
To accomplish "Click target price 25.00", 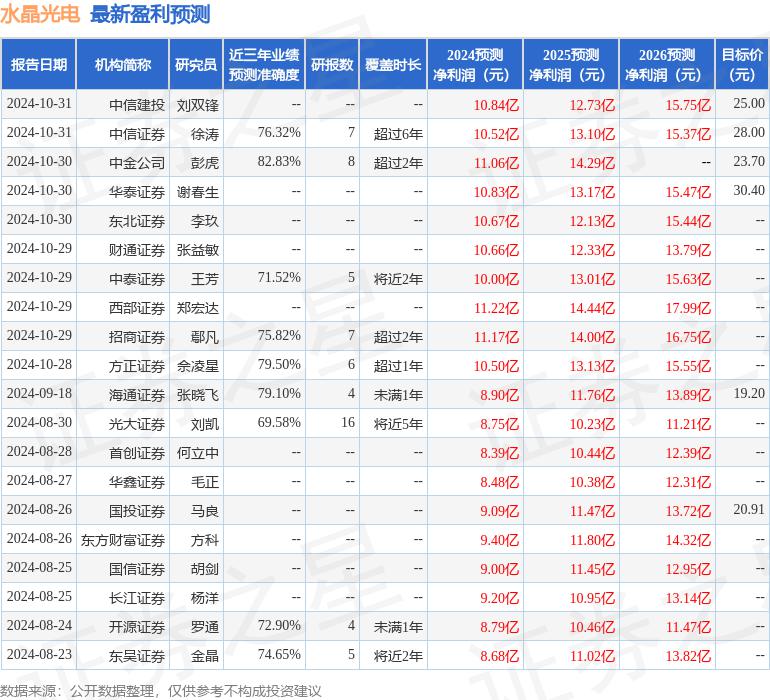I will point(749,104).
